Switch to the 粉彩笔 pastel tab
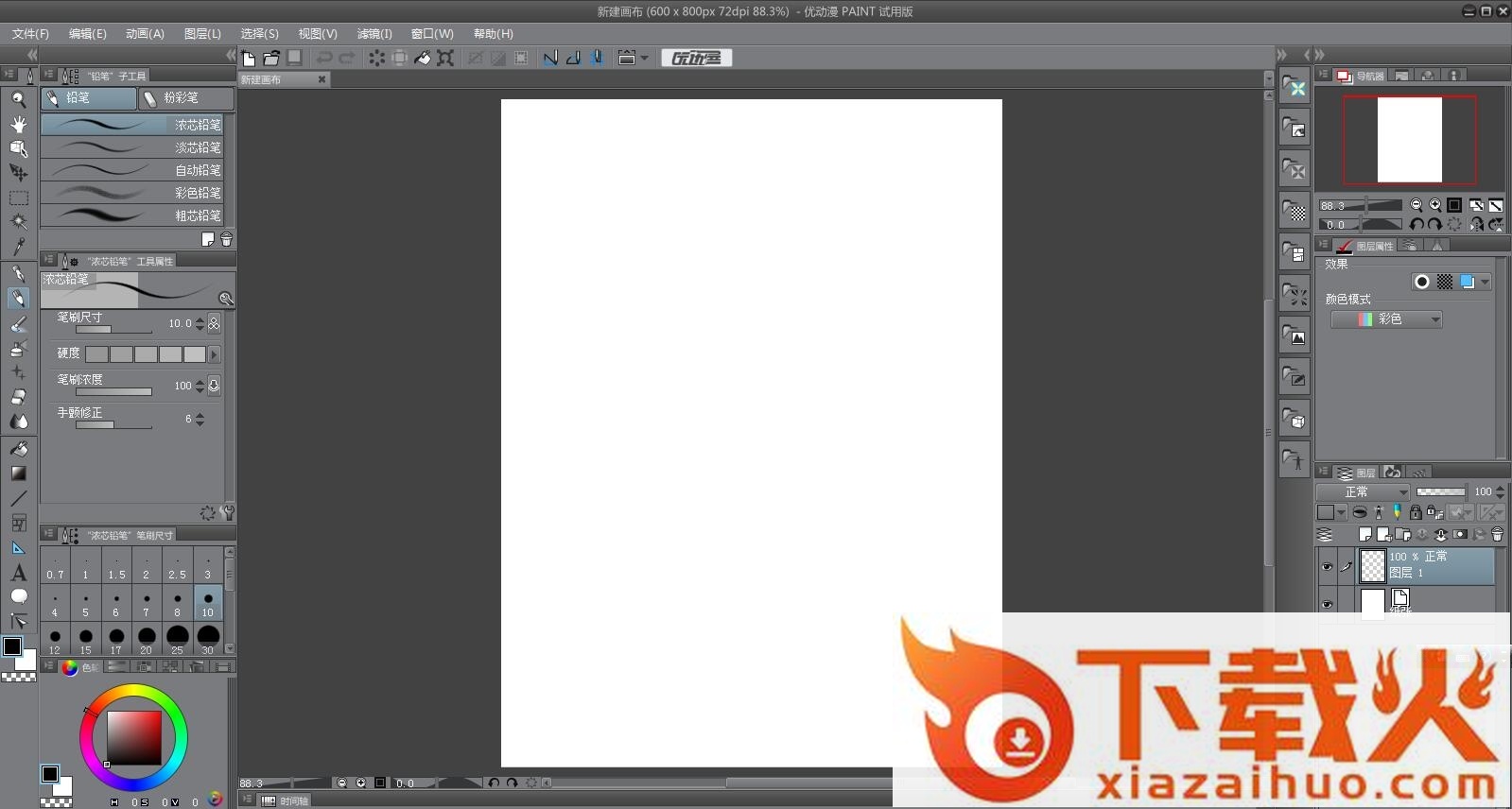Screen dimensions: 1512x809 pos(185,97)
